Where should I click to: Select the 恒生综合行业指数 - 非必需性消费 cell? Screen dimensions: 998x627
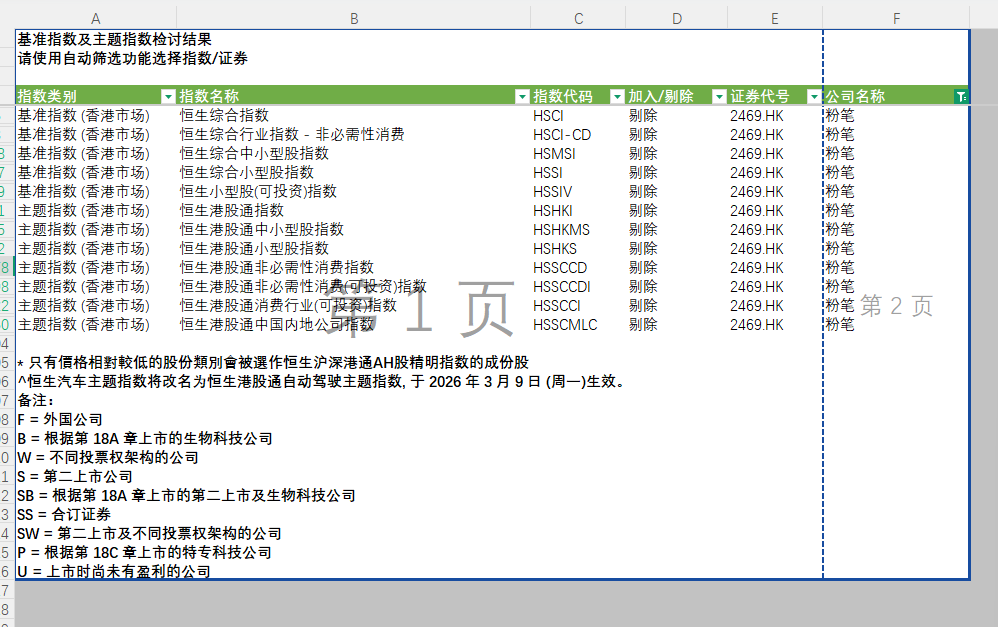click(292, 134)
